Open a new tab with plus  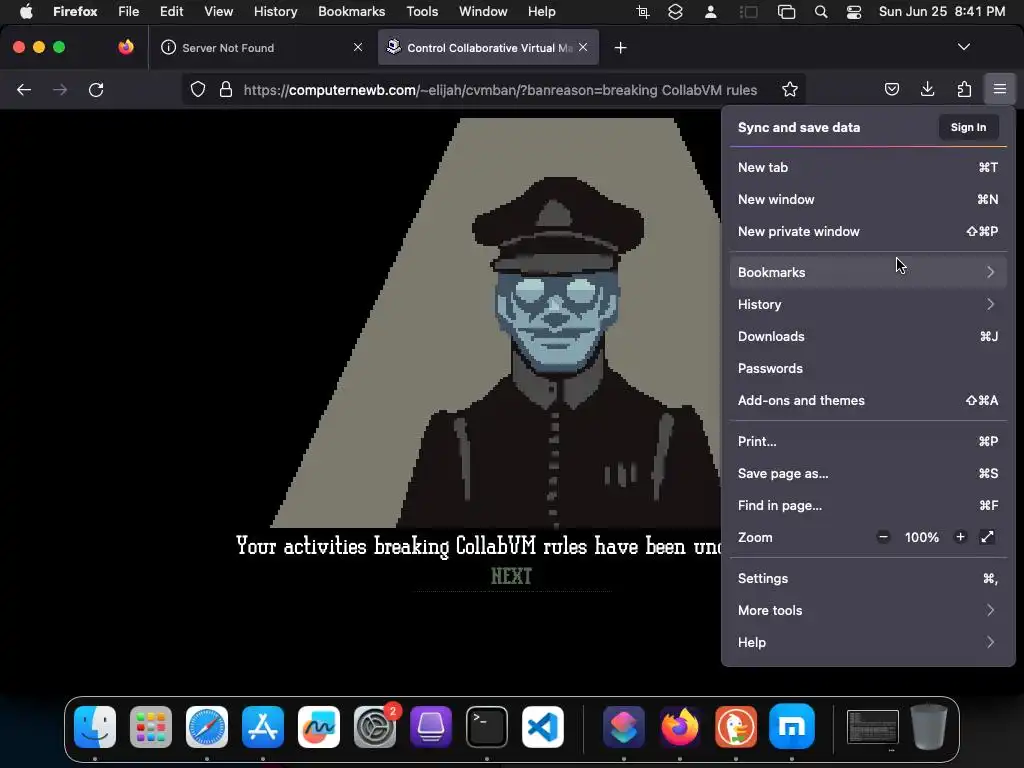[620, 48]
